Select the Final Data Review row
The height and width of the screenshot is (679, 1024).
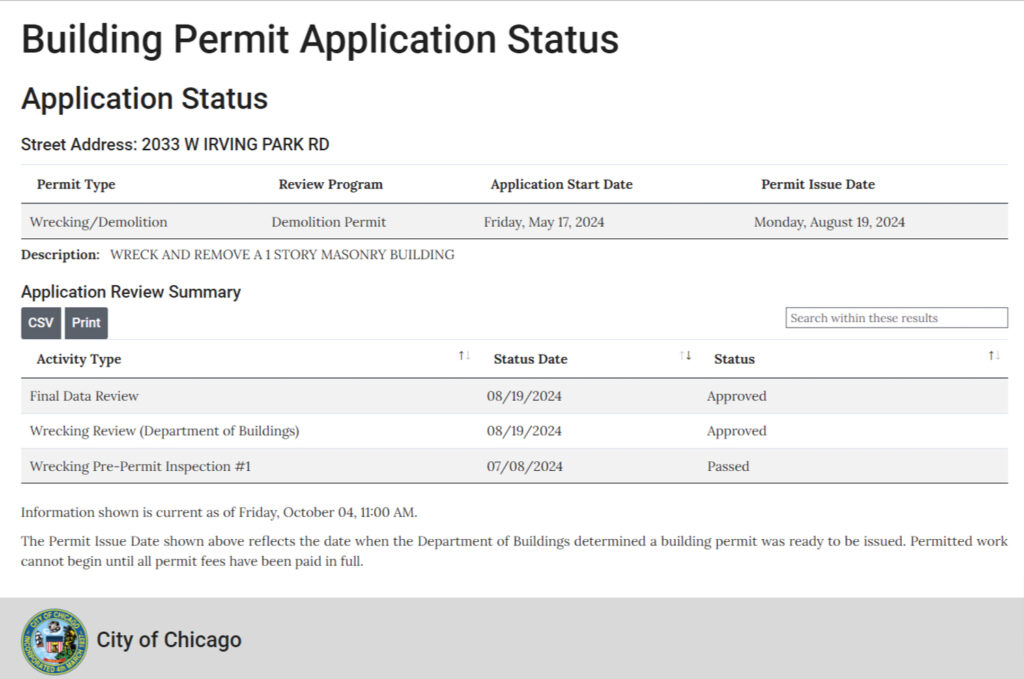82,396
